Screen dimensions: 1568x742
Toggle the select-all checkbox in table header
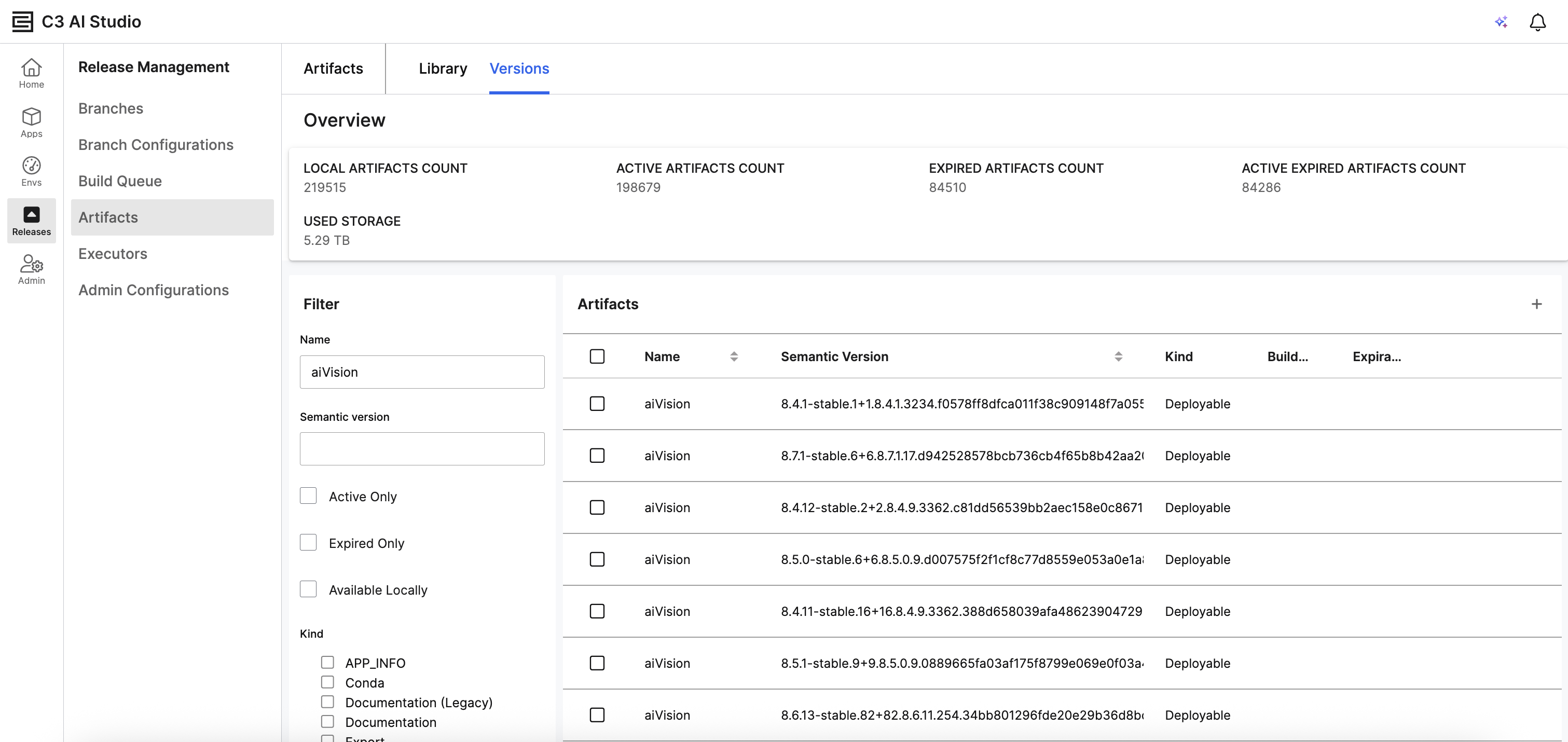(x=597, y=356)
